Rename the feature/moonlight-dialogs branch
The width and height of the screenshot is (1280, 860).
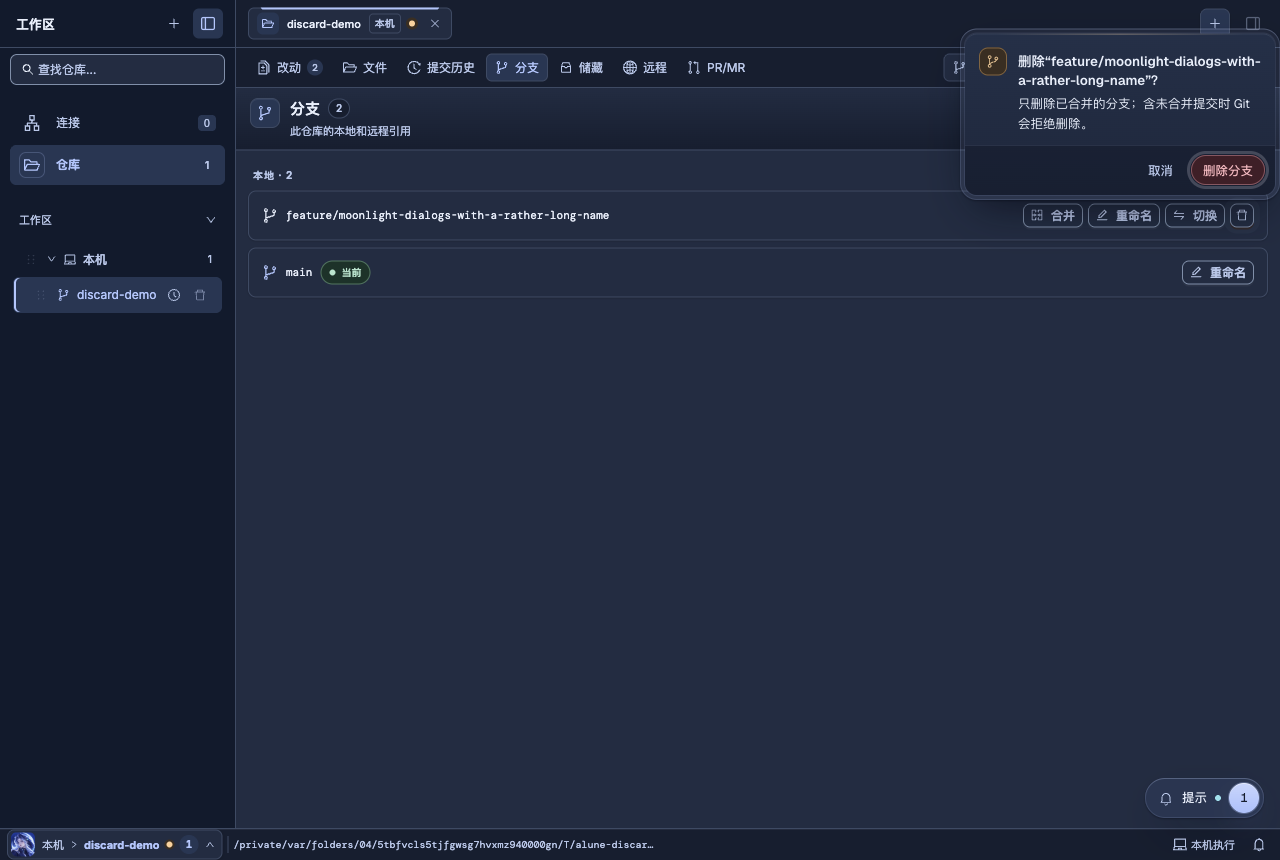click(x=1124, y=216)
